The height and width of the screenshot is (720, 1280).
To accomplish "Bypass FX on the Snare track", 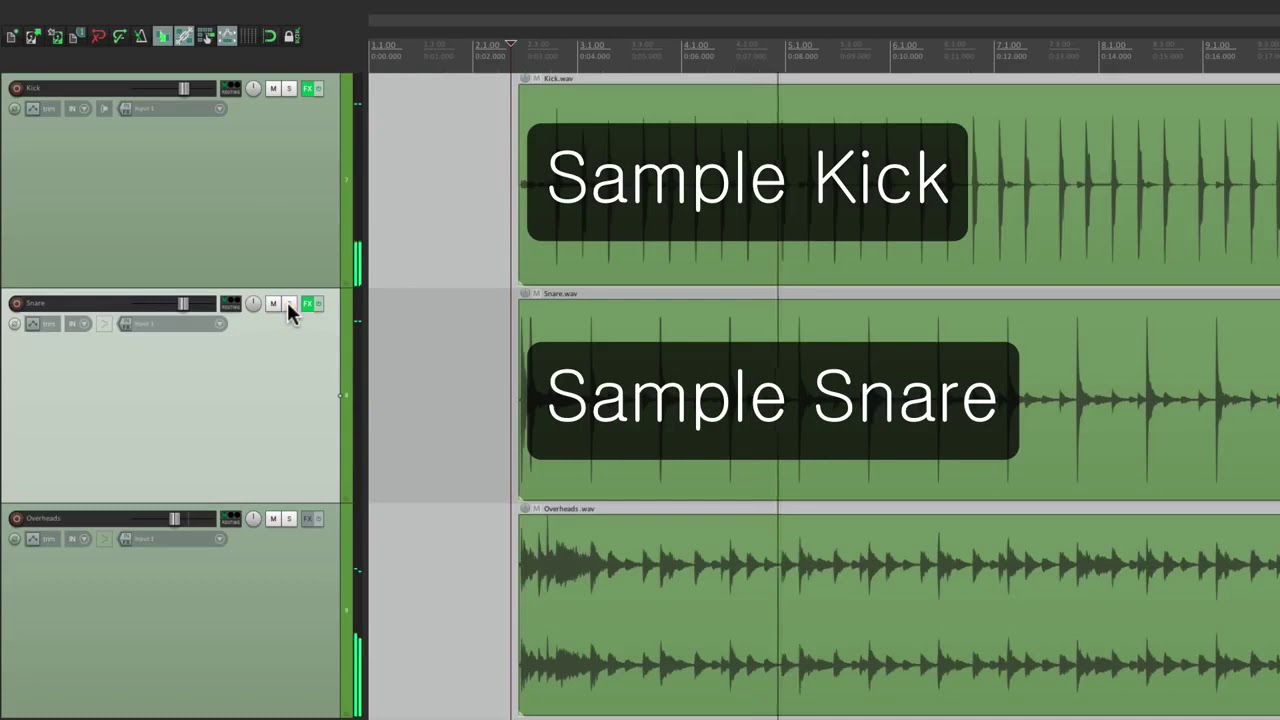I will click(319, 303).
